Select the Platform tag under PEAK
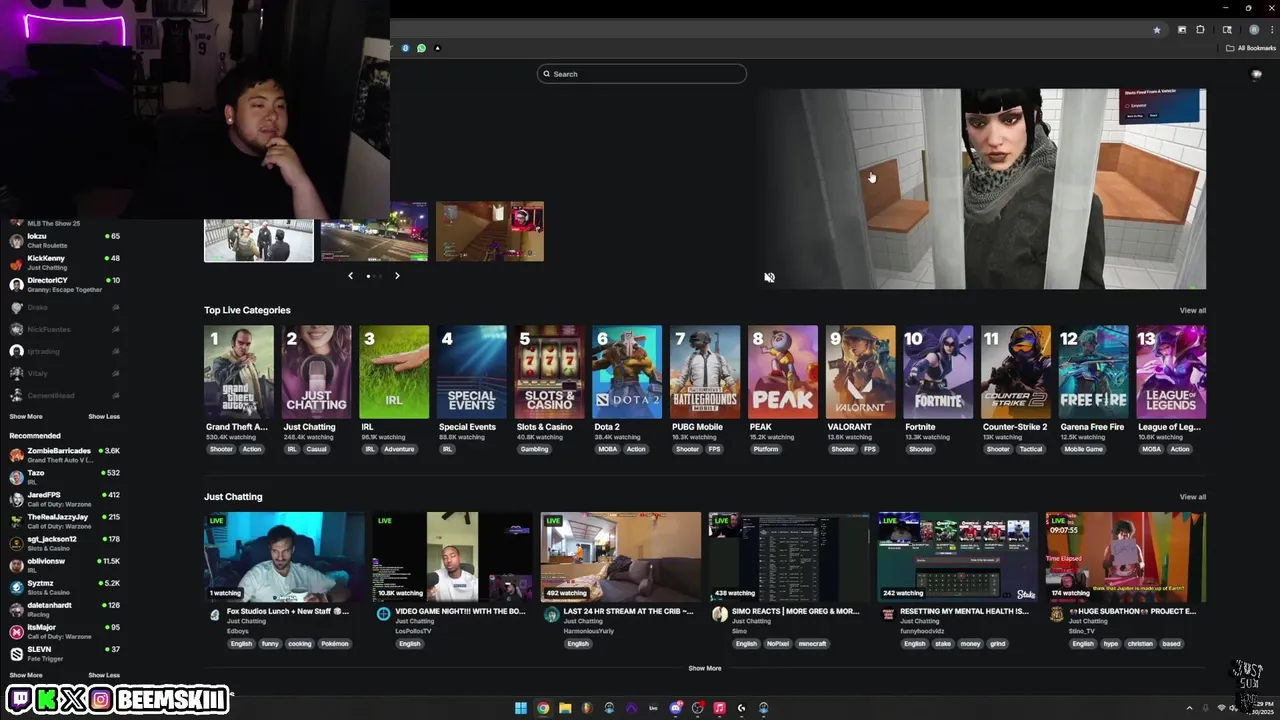This screenshot has width=1280, height=720. (x=766, y=449)
